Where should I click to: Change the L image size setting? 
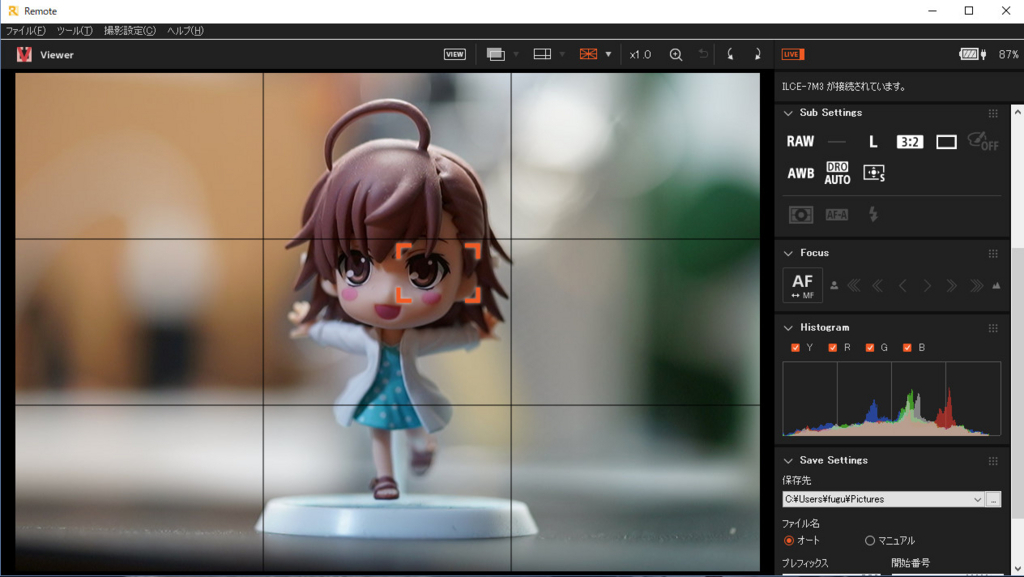[873, 142]
